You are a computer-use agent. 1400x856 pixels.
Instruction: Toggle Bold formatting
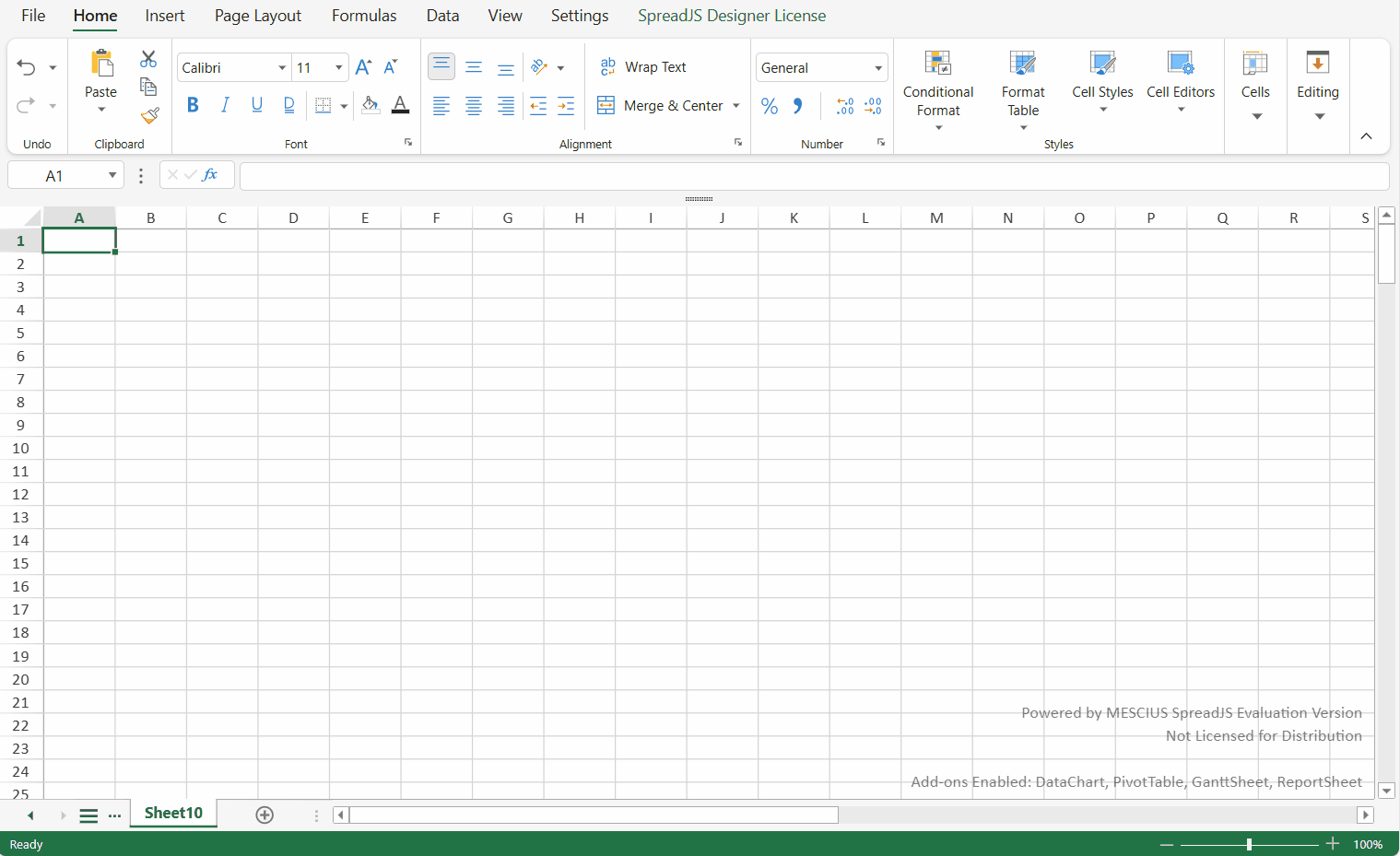(x=193, y=105)
